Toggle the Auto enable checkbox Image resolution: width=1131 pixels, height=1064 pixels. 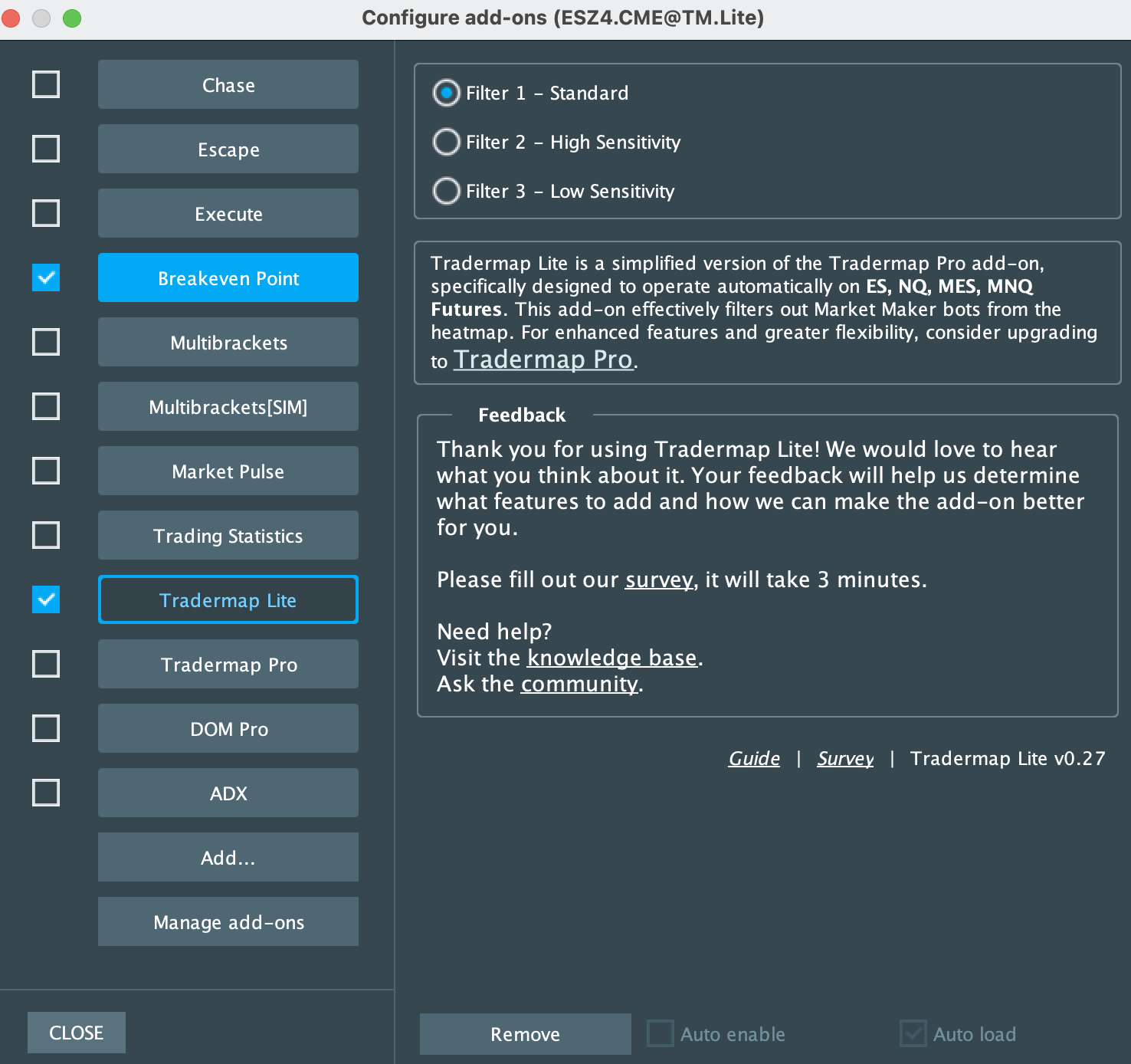click(x=661, y=1034)
